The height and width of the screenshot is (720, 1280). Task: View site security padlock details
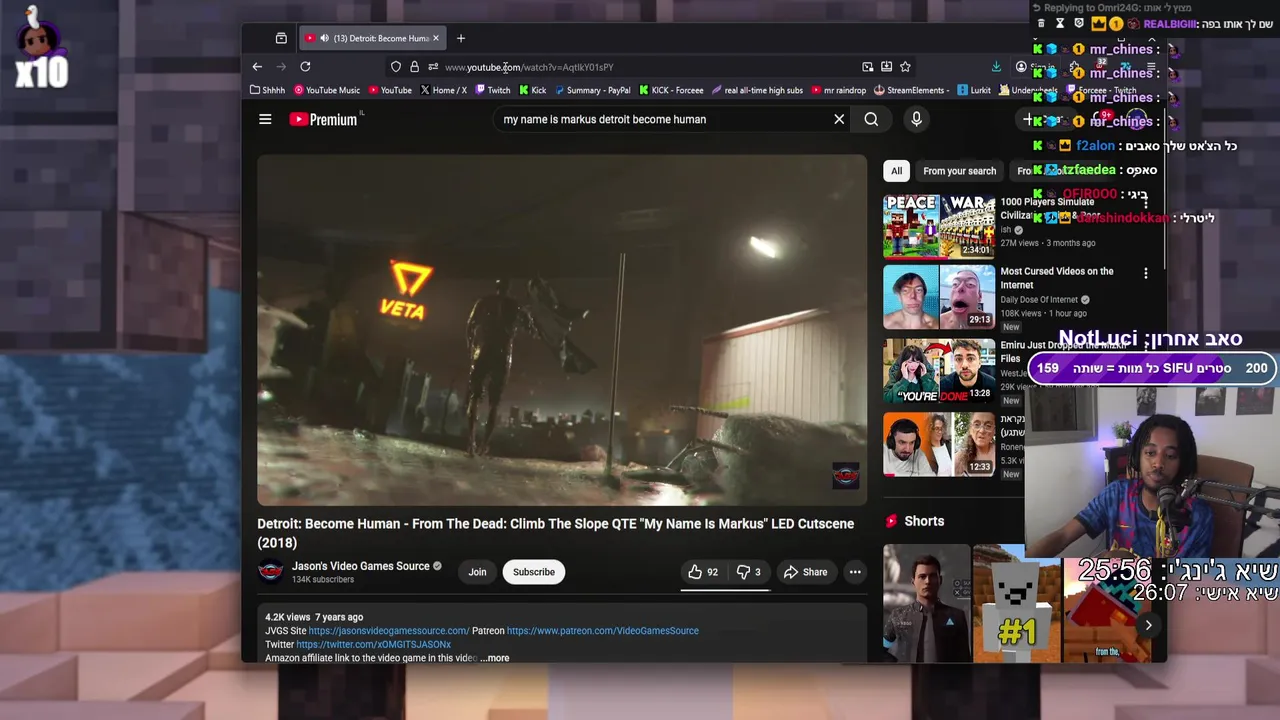click(414, 67)
